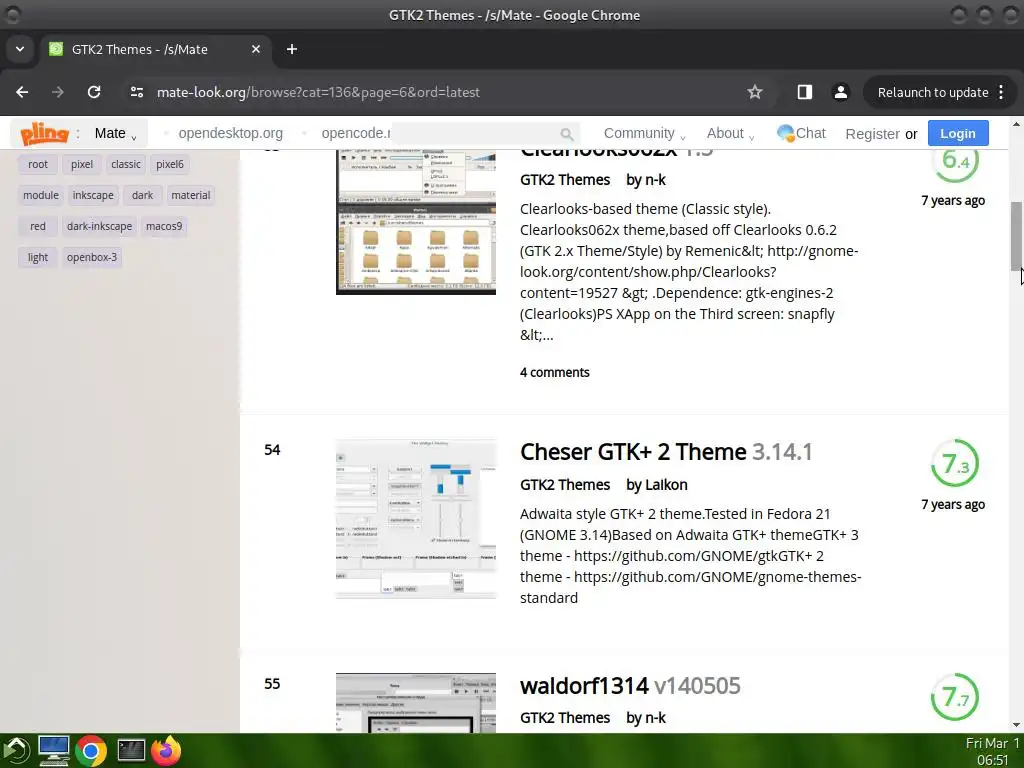
Task: Launch Chrome from the taskbar
Action: pos(91,751)
